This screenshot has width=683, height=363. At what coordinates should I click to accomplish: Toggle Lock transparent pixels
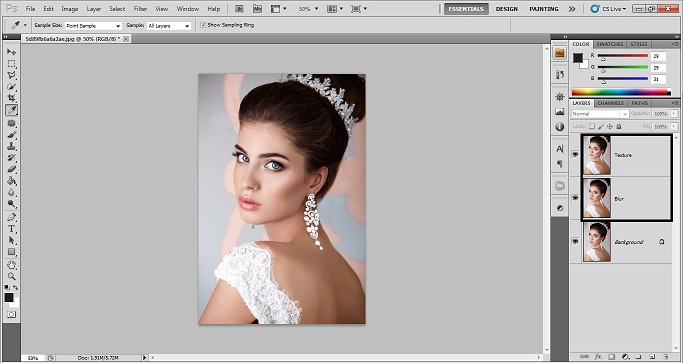(x=592, y=126)
